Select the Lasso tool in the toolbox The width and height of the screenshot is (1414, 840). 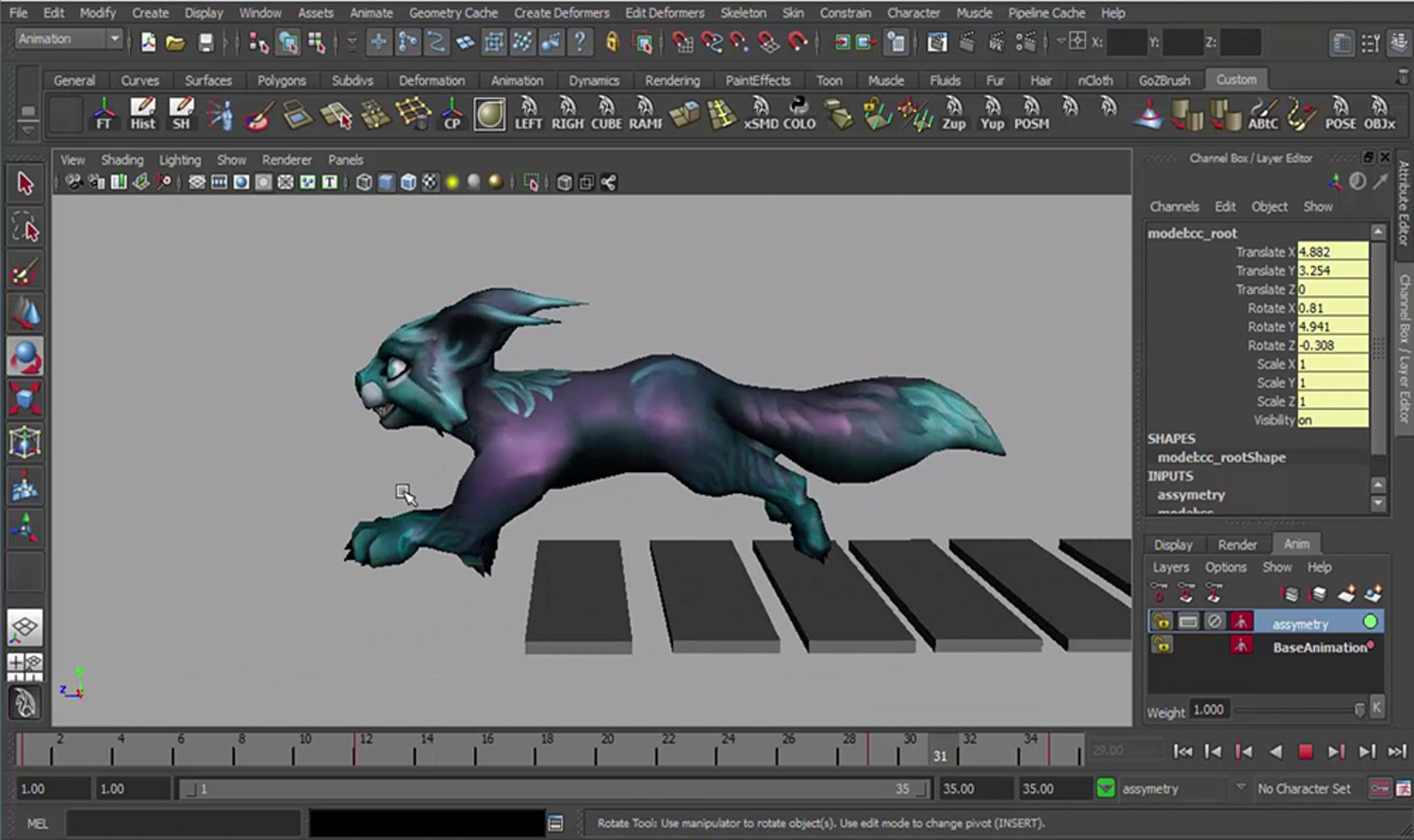coord(25,227)
